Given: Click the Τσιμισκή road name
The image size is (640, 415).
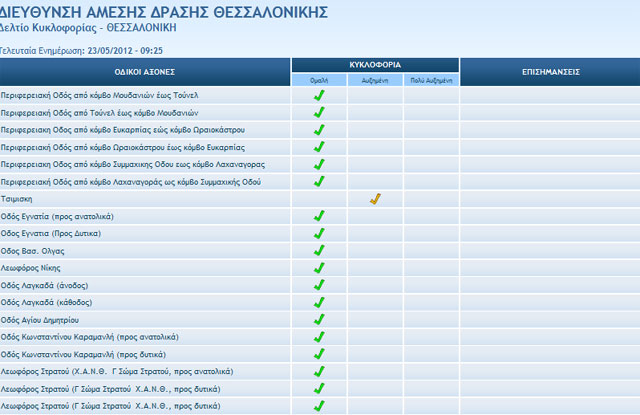Looking at the screenshot, I should 19,199.
